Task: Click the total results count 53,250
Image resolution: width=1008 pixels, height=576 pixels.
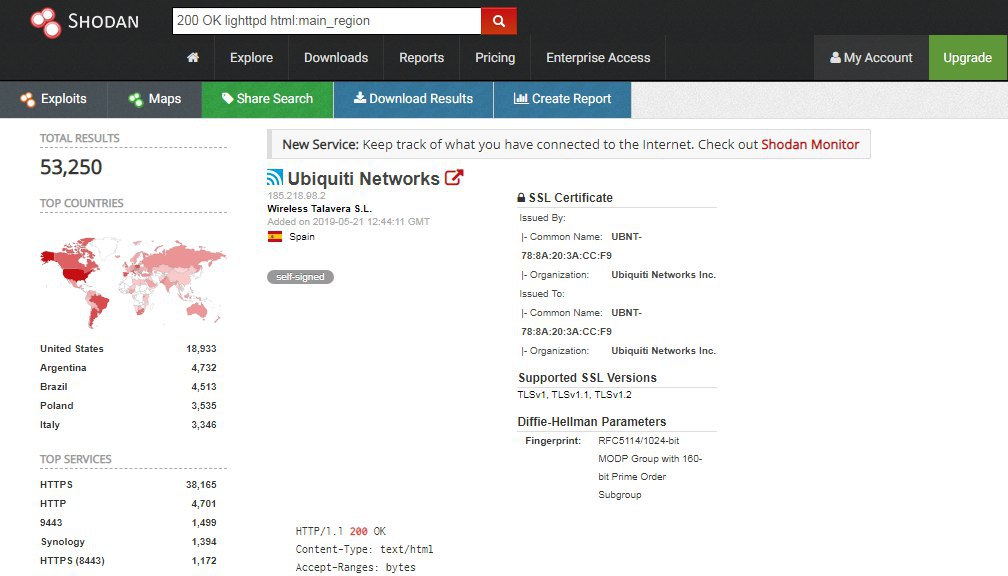Action: pyautogui.click(x=71, y=167)
